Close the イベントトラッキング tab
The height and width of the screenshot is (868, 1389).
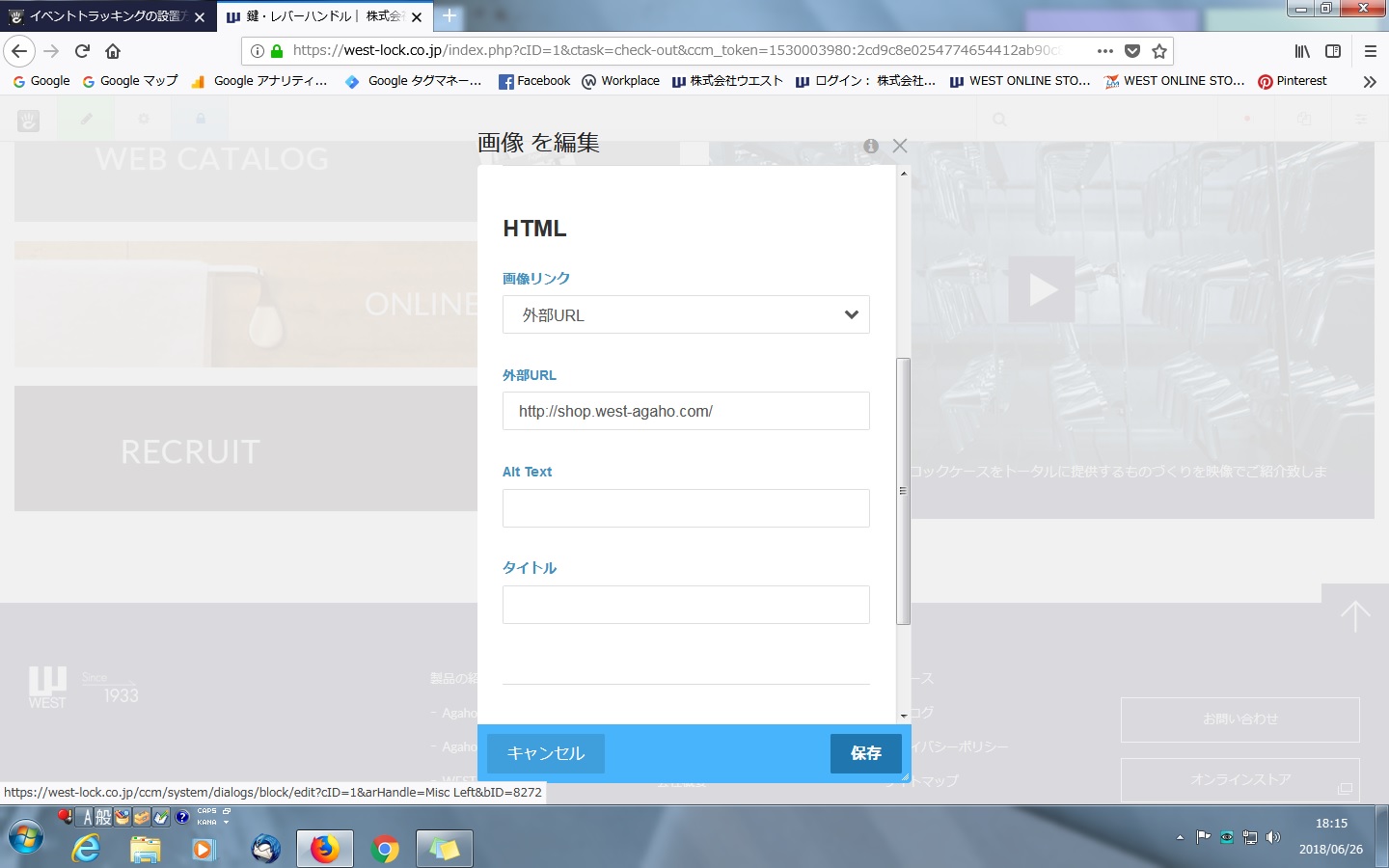coord(200,17)
